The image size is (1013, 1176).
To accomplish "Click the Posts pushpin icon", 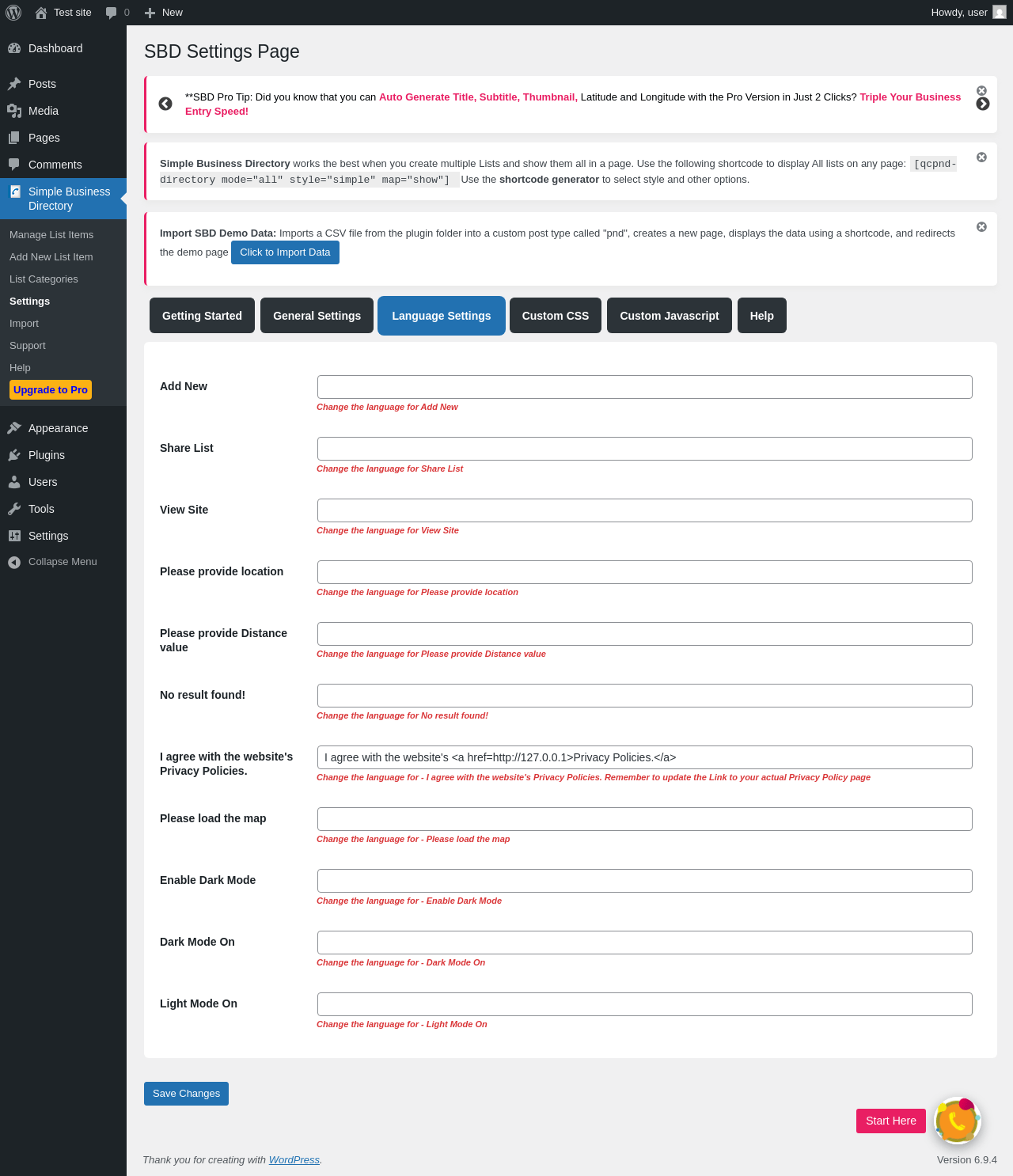I will click(14, 84).
